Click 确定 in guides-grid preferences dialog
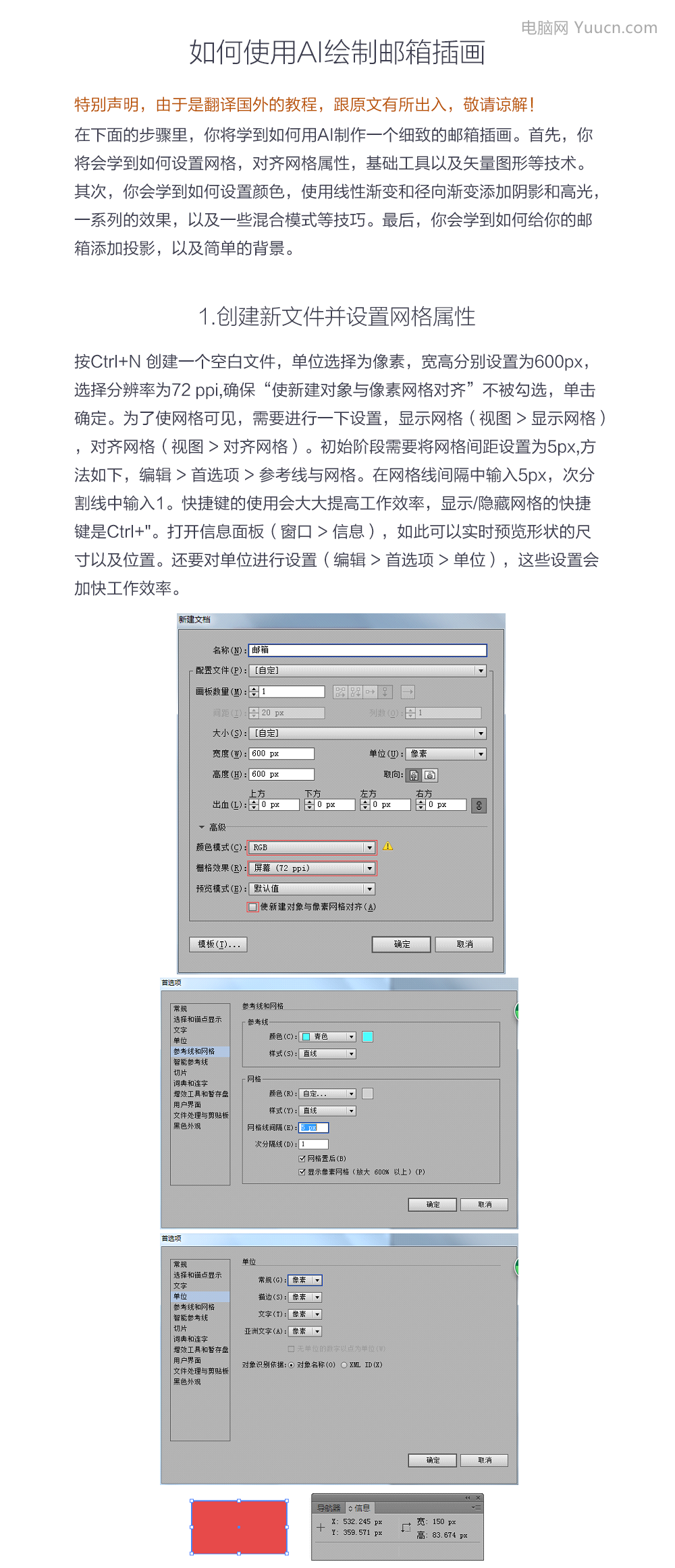Viewport: 675px width, 1568px height. tap(433, 1204)
